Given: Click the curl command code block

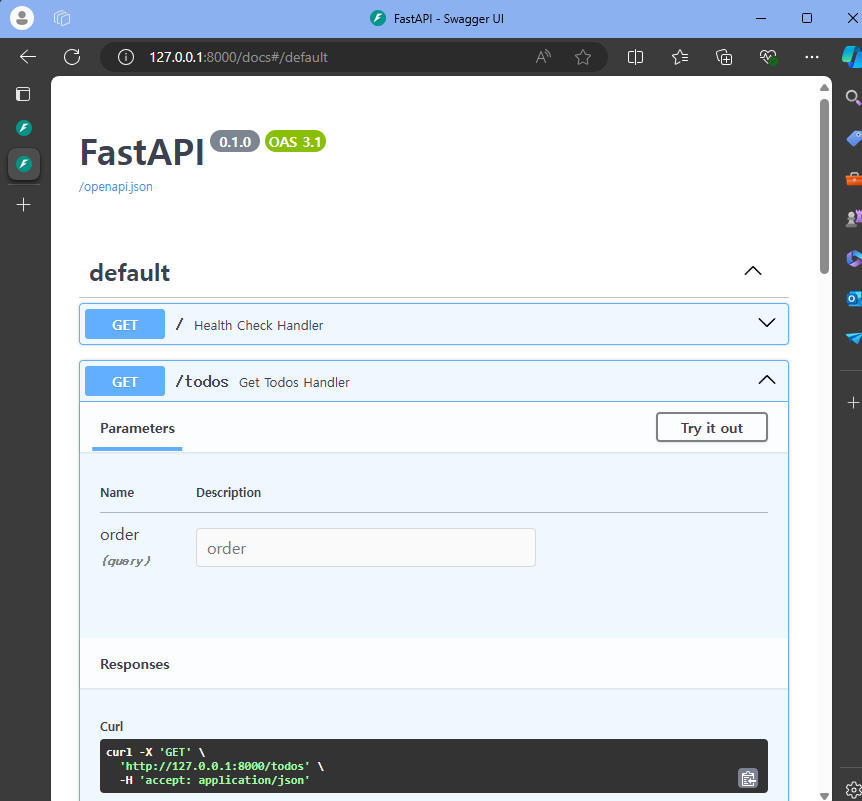Looking at the screenshot, I should pyautogui.click(x=434, y=766).
